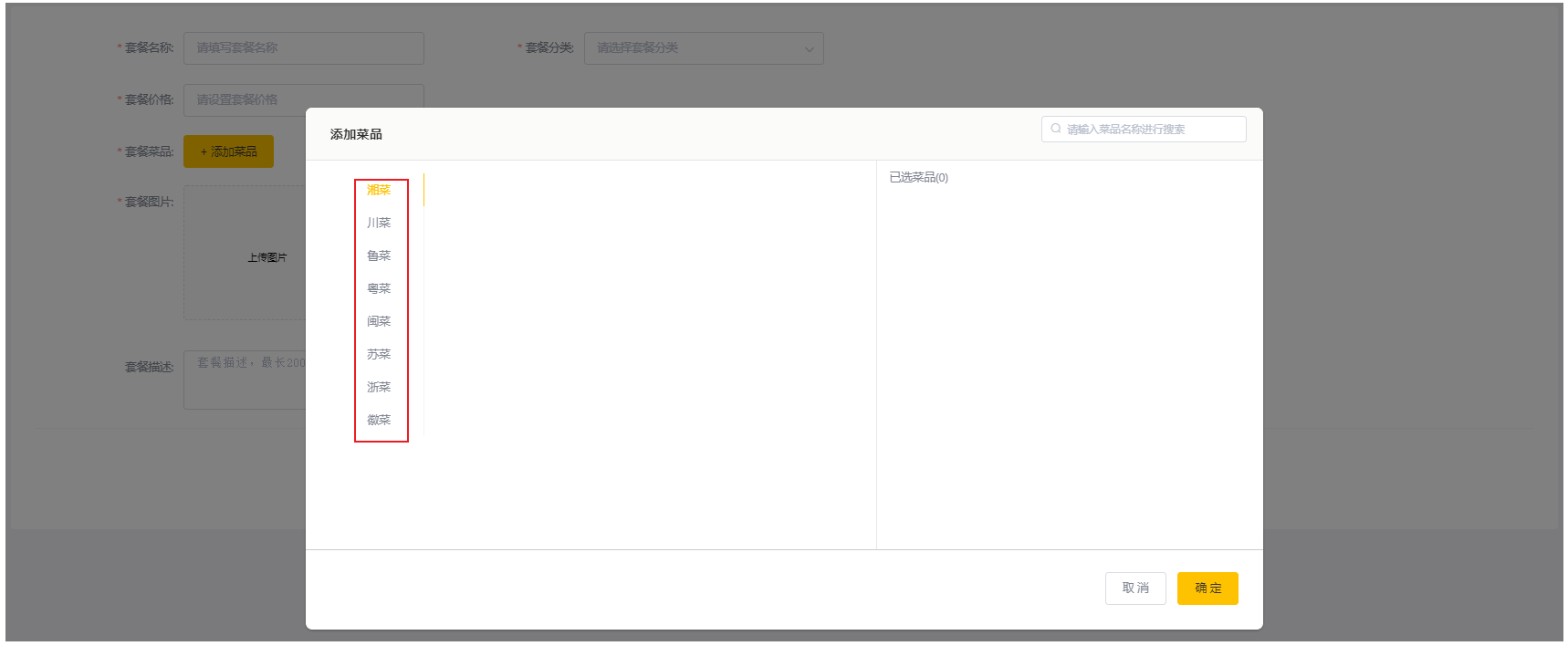The image size is (1568, 646).
Task: Focus the 套餐描述 text area
Action: (x=244, y=380)
